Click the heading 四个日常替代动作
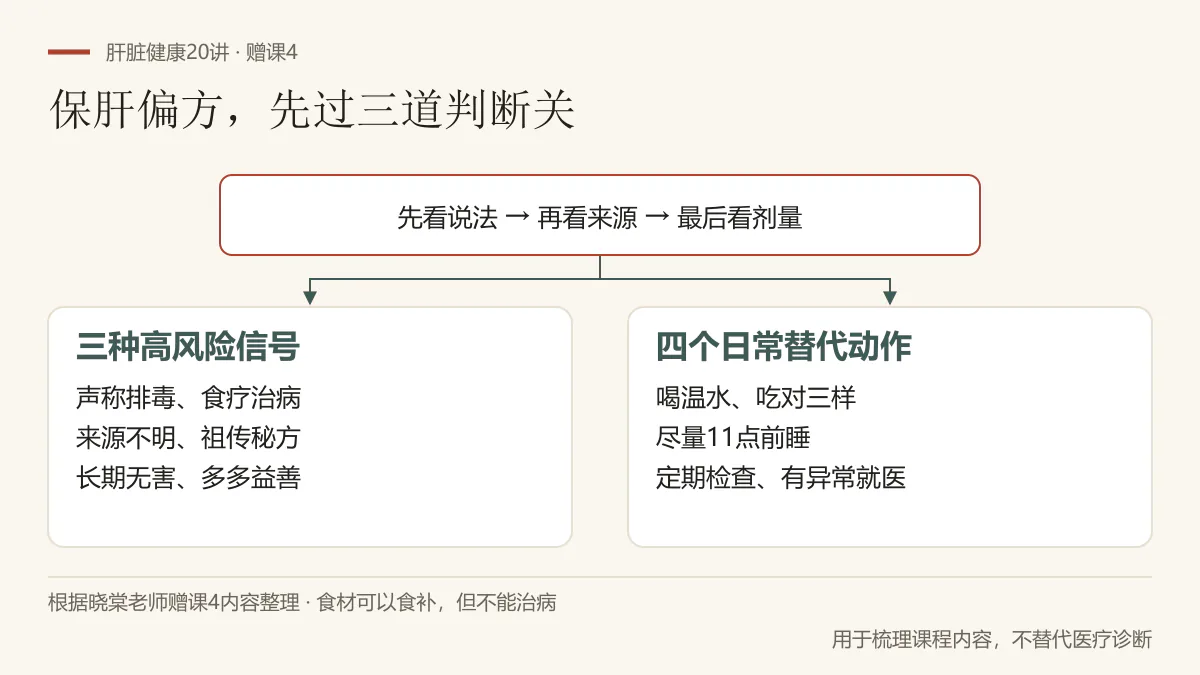Image resolution: width=1200 pixels, height=675 pixels. tap(784, 347)
